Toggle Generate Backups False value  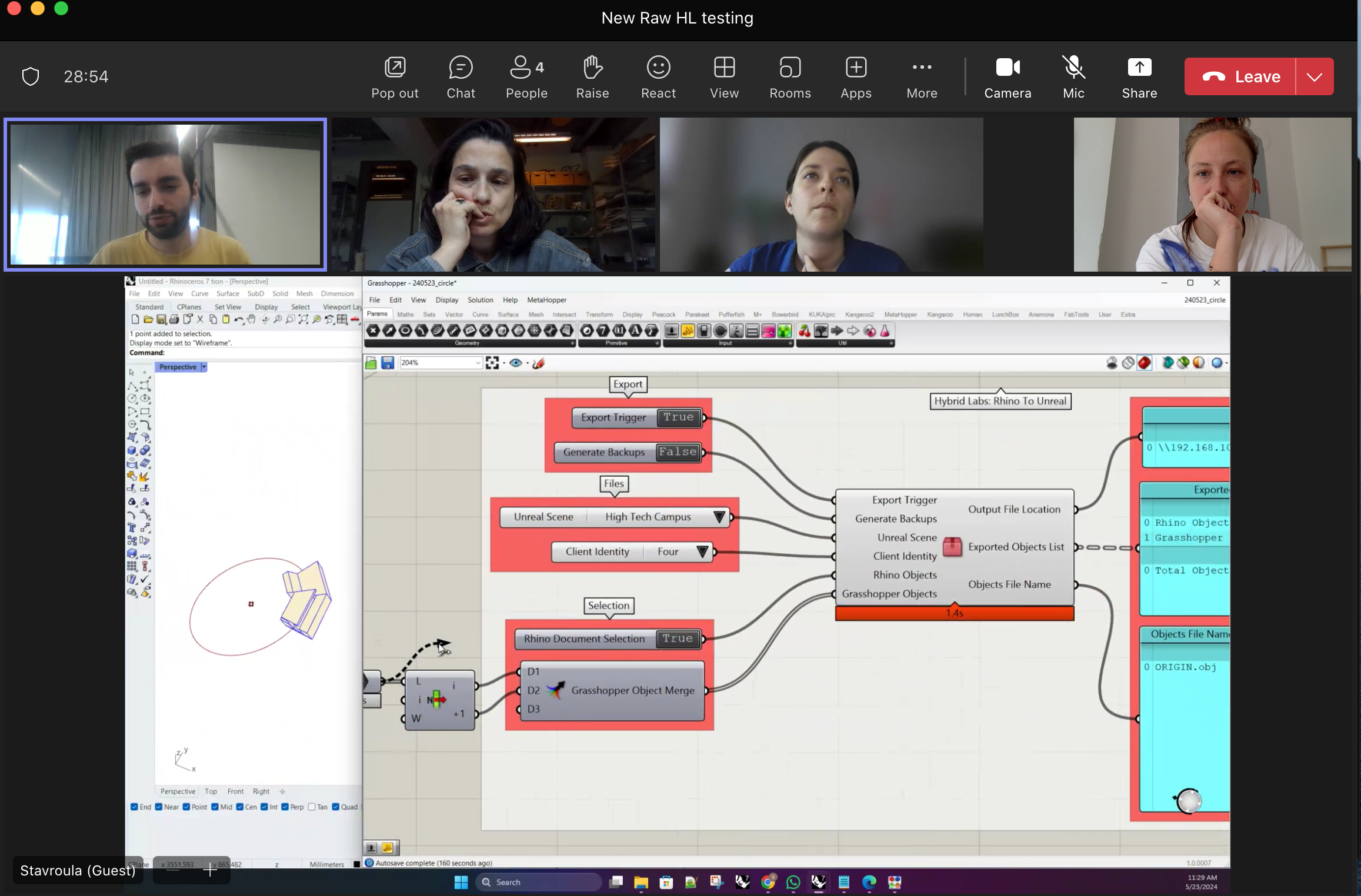678,452
